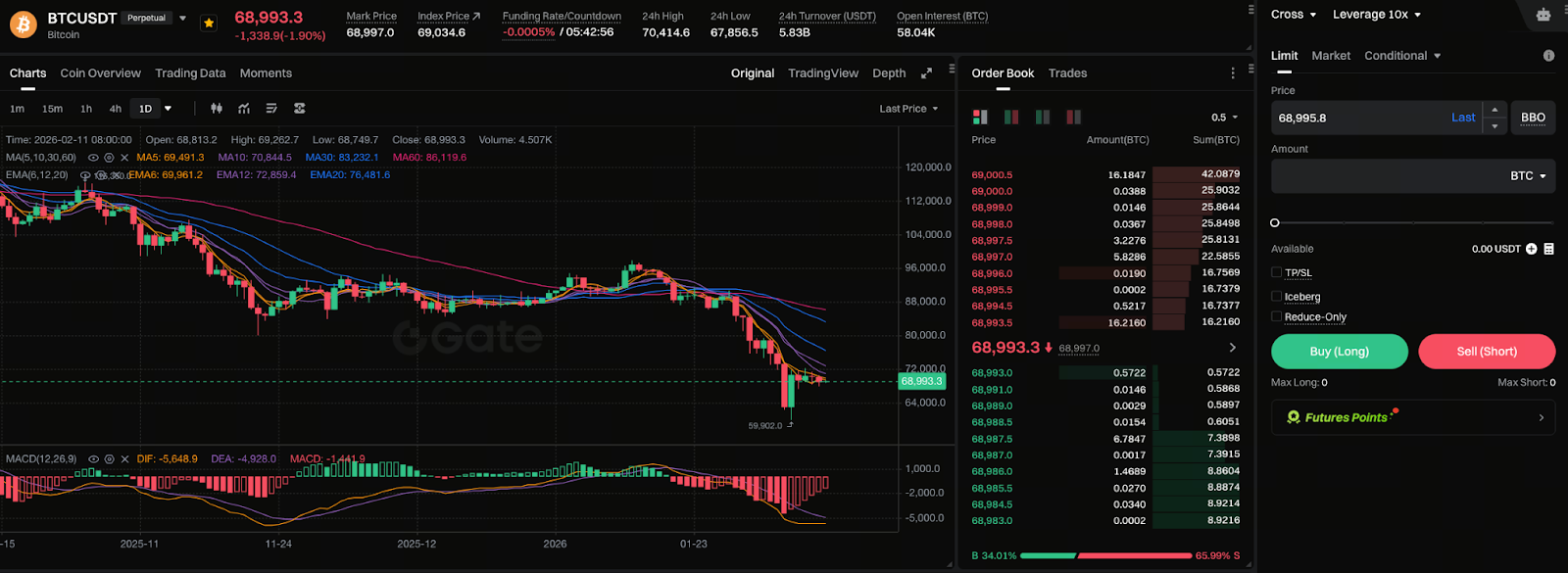
Task: Click the drawing tools list icon
Action: (x=271, y=109)
